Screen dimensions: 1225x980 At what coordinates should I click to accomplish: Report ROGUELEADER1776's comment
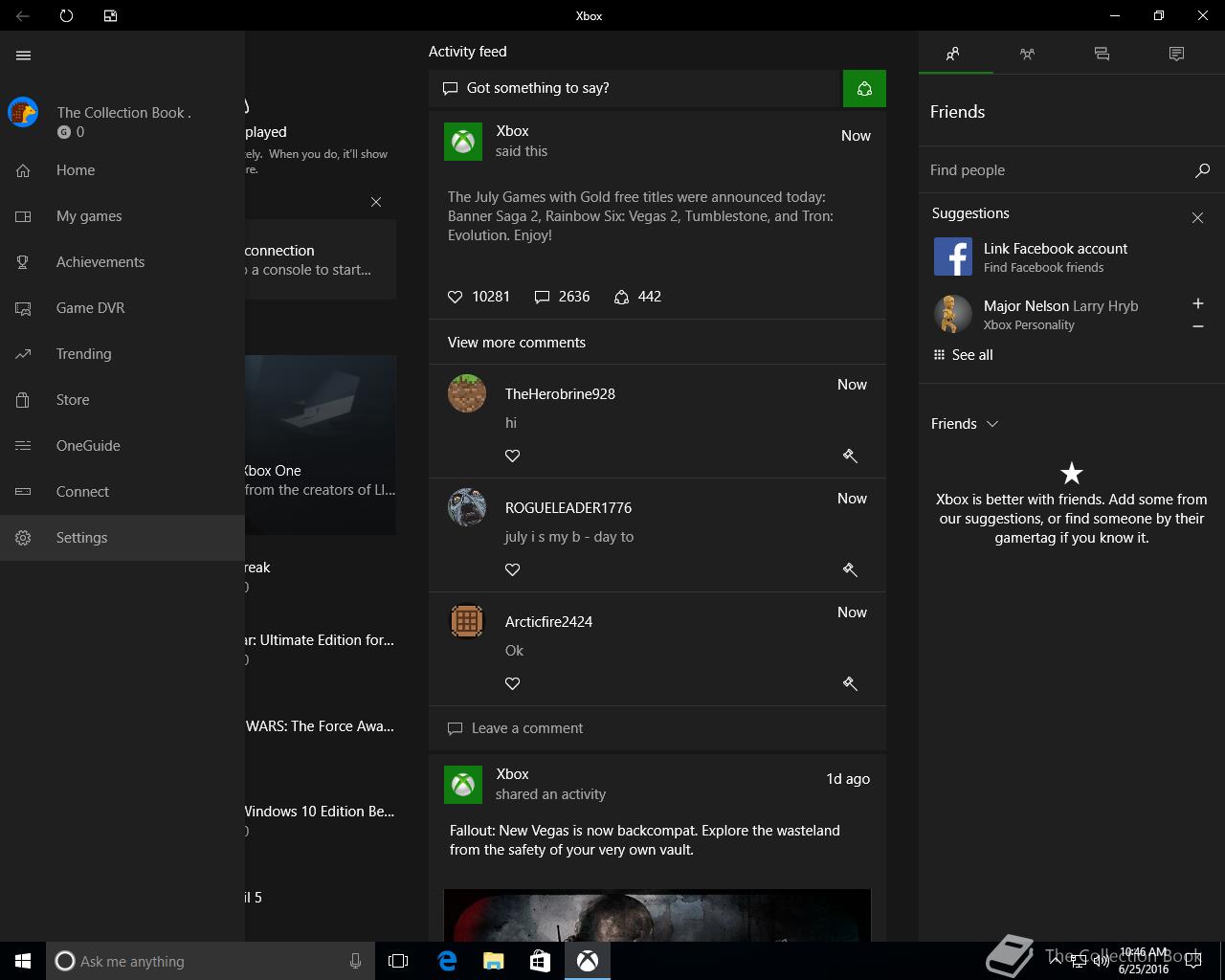[850, 569]
